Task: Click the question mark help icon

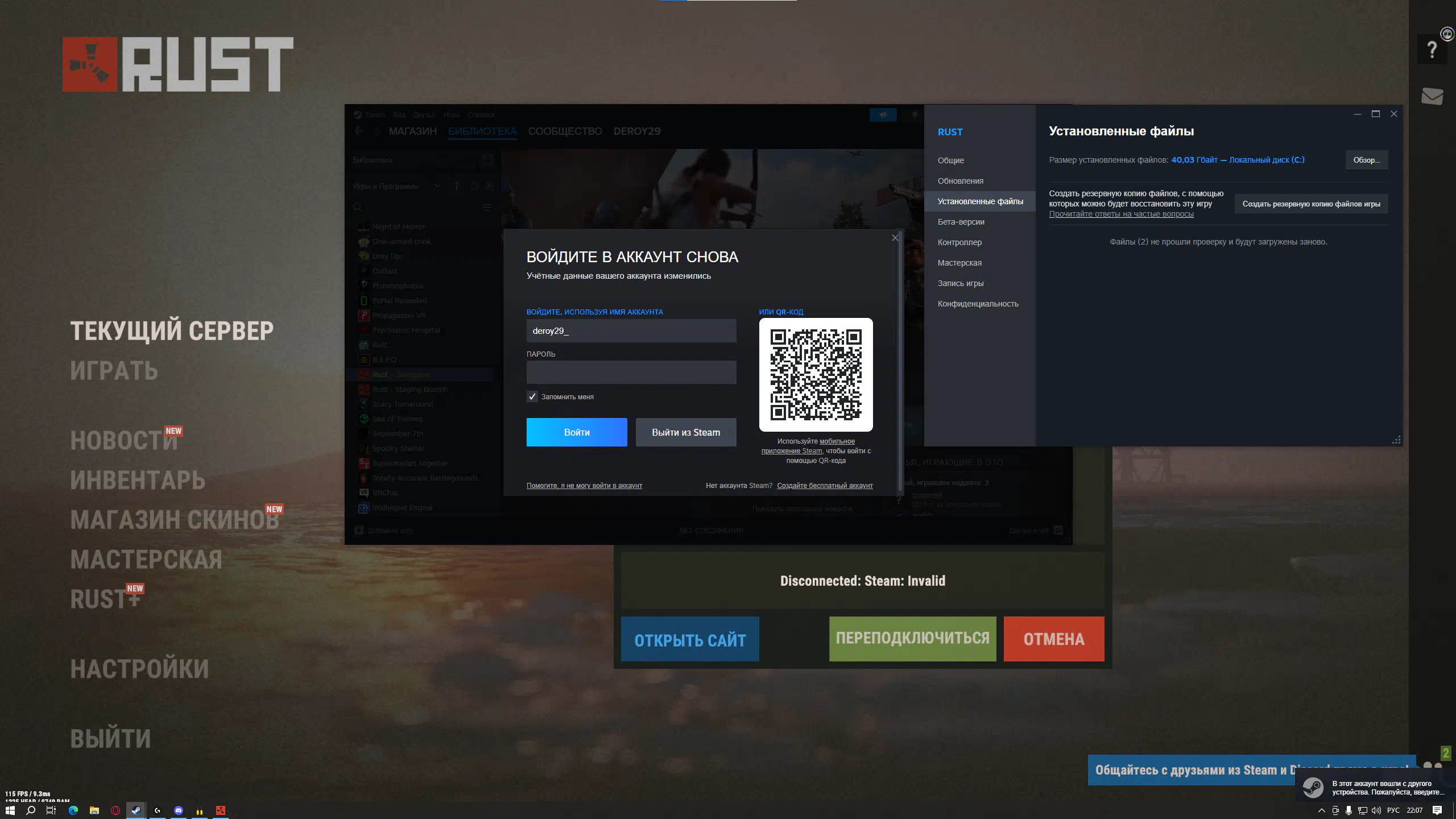Action: coord(1432,49)
